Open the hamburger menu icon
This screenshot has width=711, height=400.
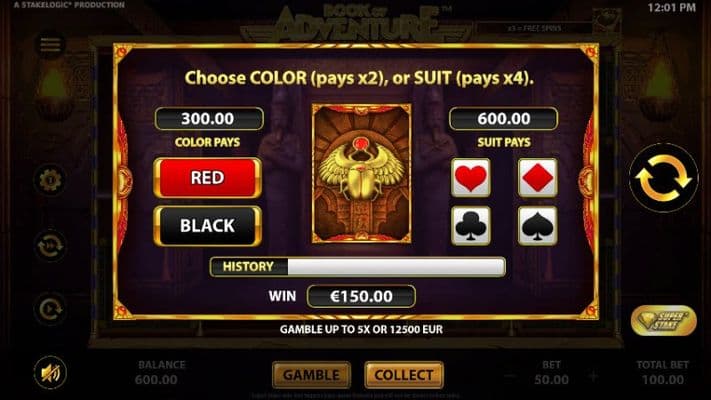click(x=50, y=45)
